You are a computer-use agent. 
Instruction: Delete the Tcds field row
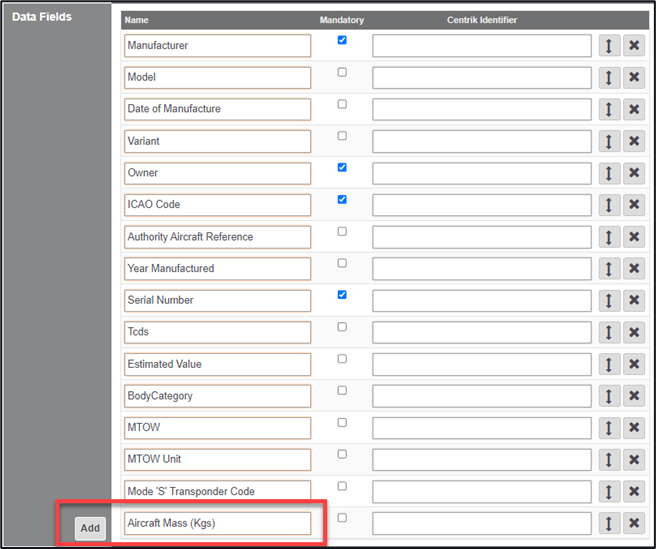[634, 333]
